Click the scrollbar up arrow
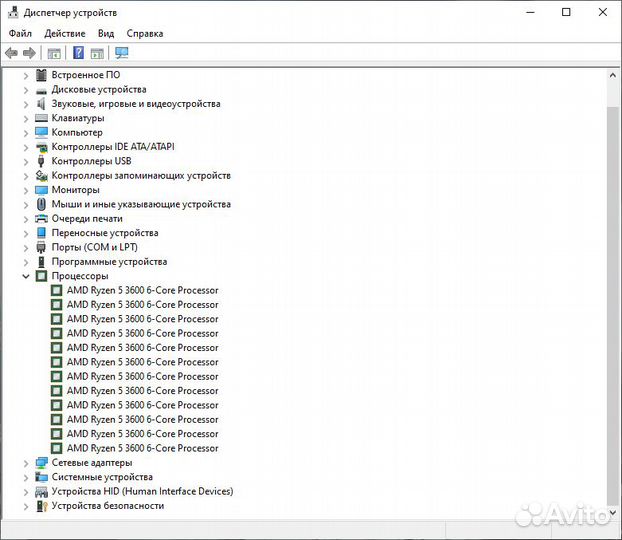 coord(612,75)
